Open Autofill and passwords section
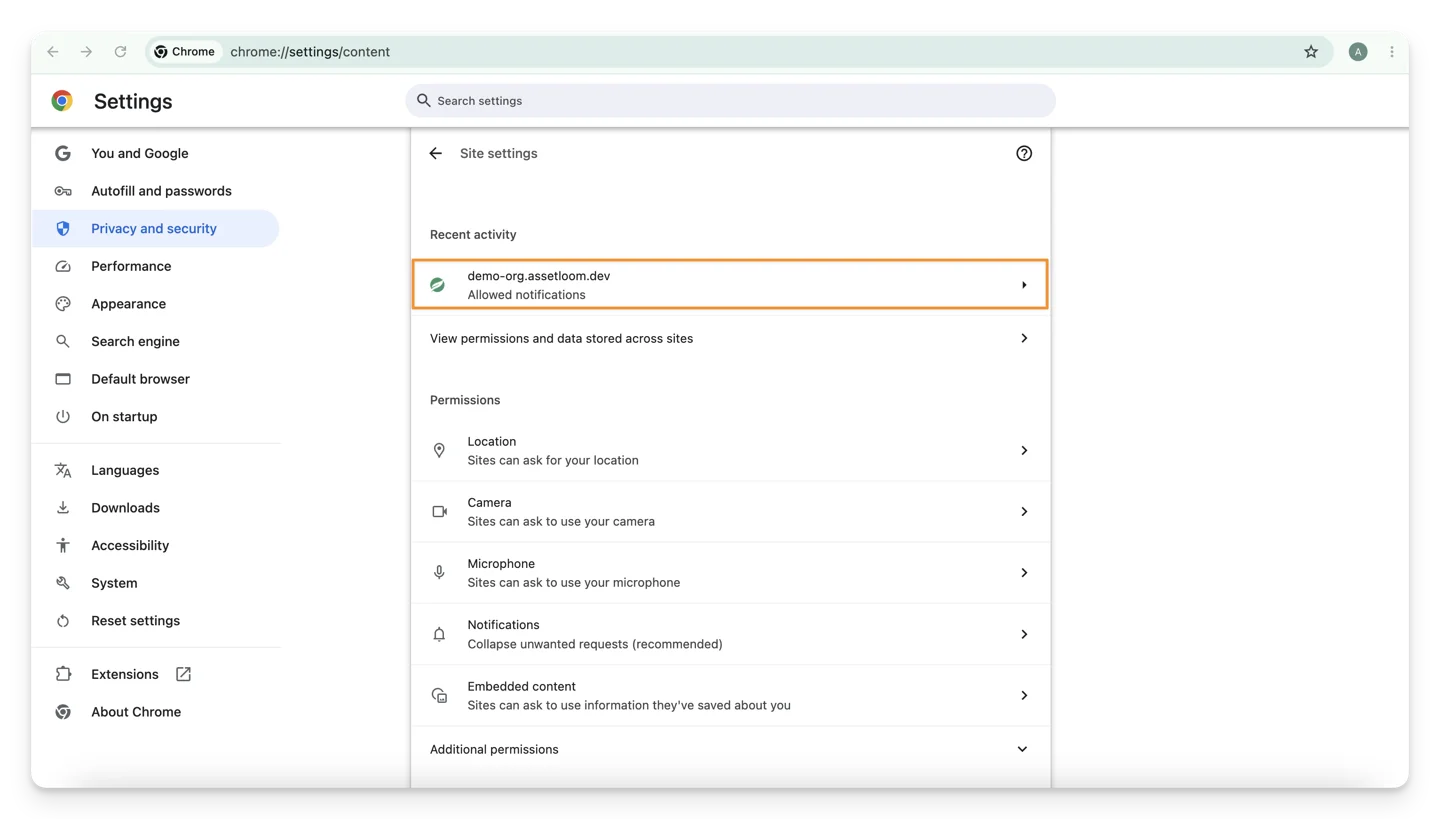This screenshot has height=819, width=1440. point(156,191)
